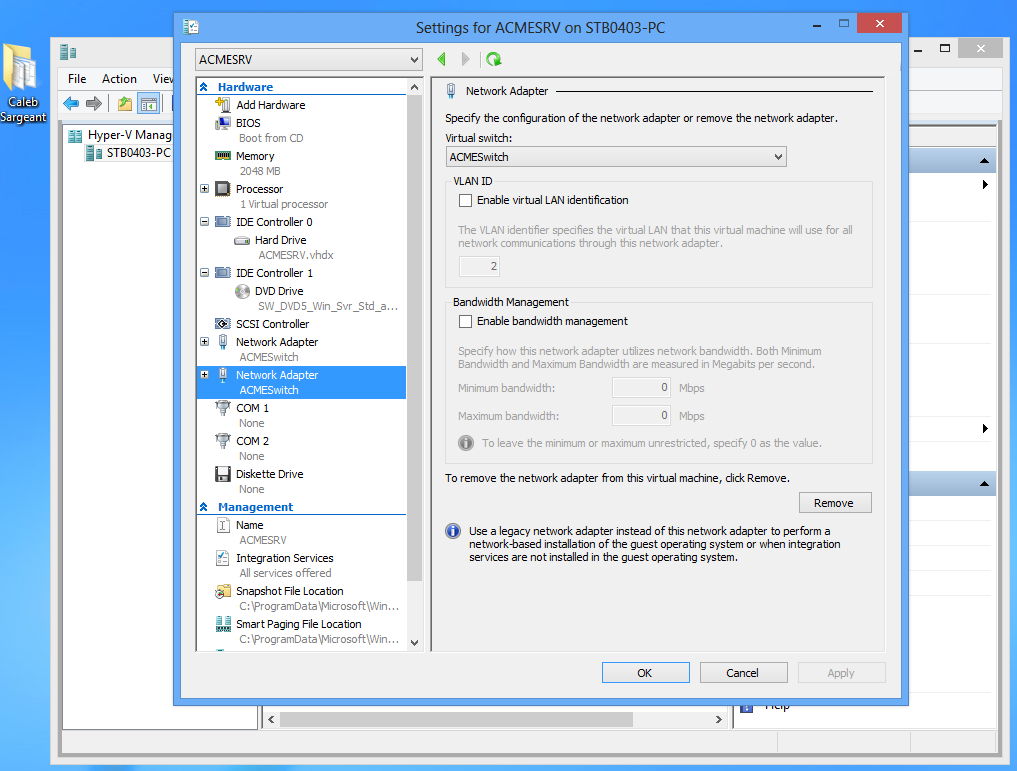Click the hardware list scroll up arrow
This screenshot has width=1017, height=771.
click(414, 87)
